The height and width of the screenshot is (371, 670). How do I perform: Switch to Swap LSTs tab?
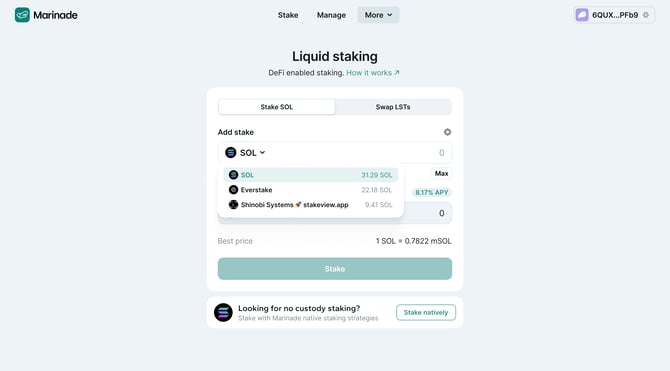[x=393, y=107]
